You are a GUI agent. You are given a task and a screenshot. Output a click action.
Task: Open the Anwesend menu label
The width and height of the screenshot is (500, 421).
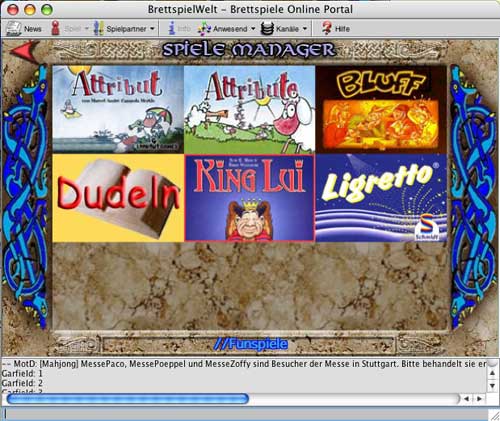(x=230, y=29)
